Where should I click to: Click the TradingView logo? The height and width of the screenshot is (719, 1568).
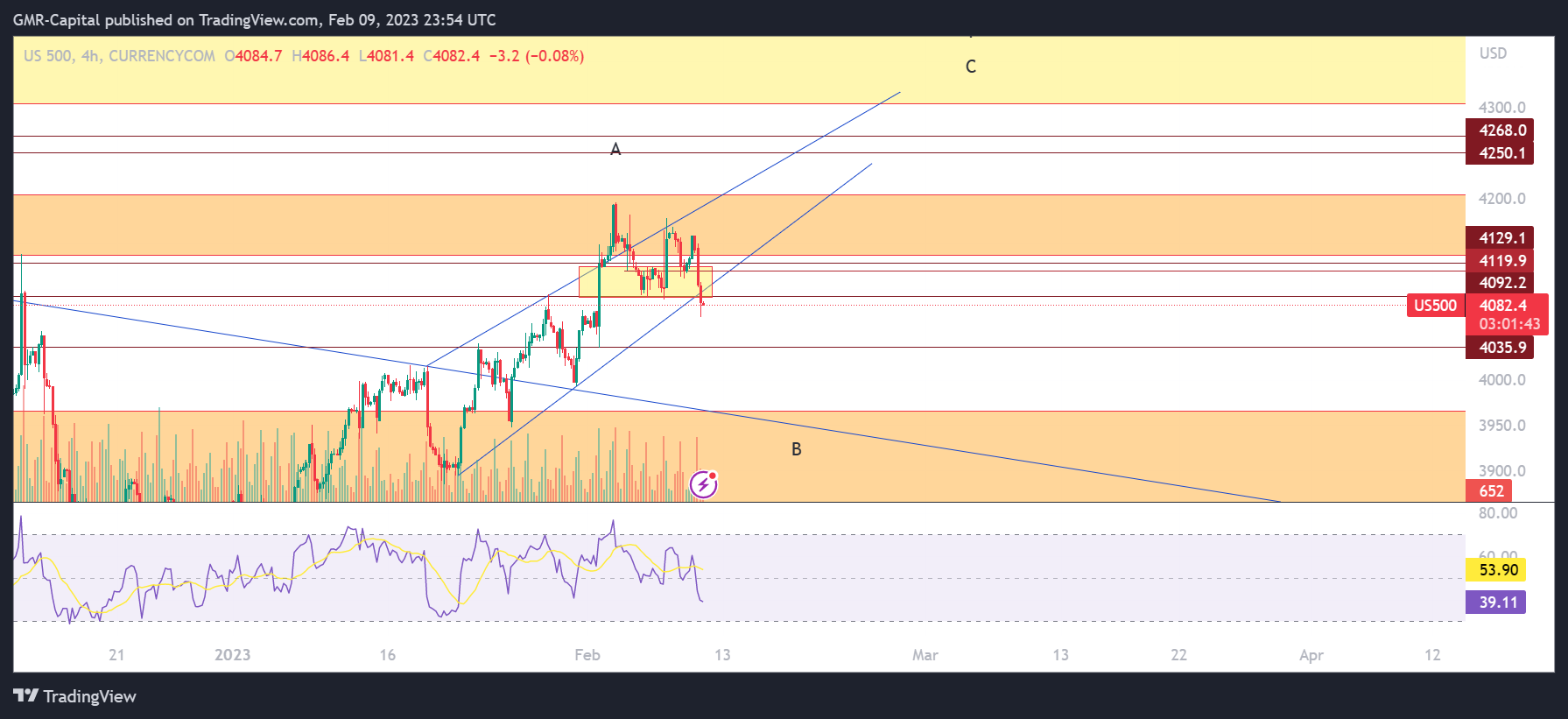coord(75,696)
